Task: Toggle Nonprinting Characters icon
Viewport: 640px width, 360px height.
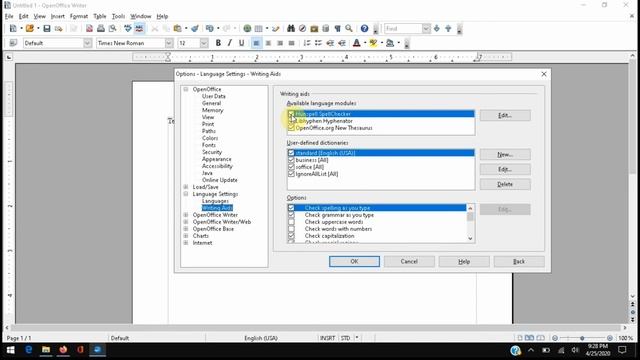Action: point(338,29)
